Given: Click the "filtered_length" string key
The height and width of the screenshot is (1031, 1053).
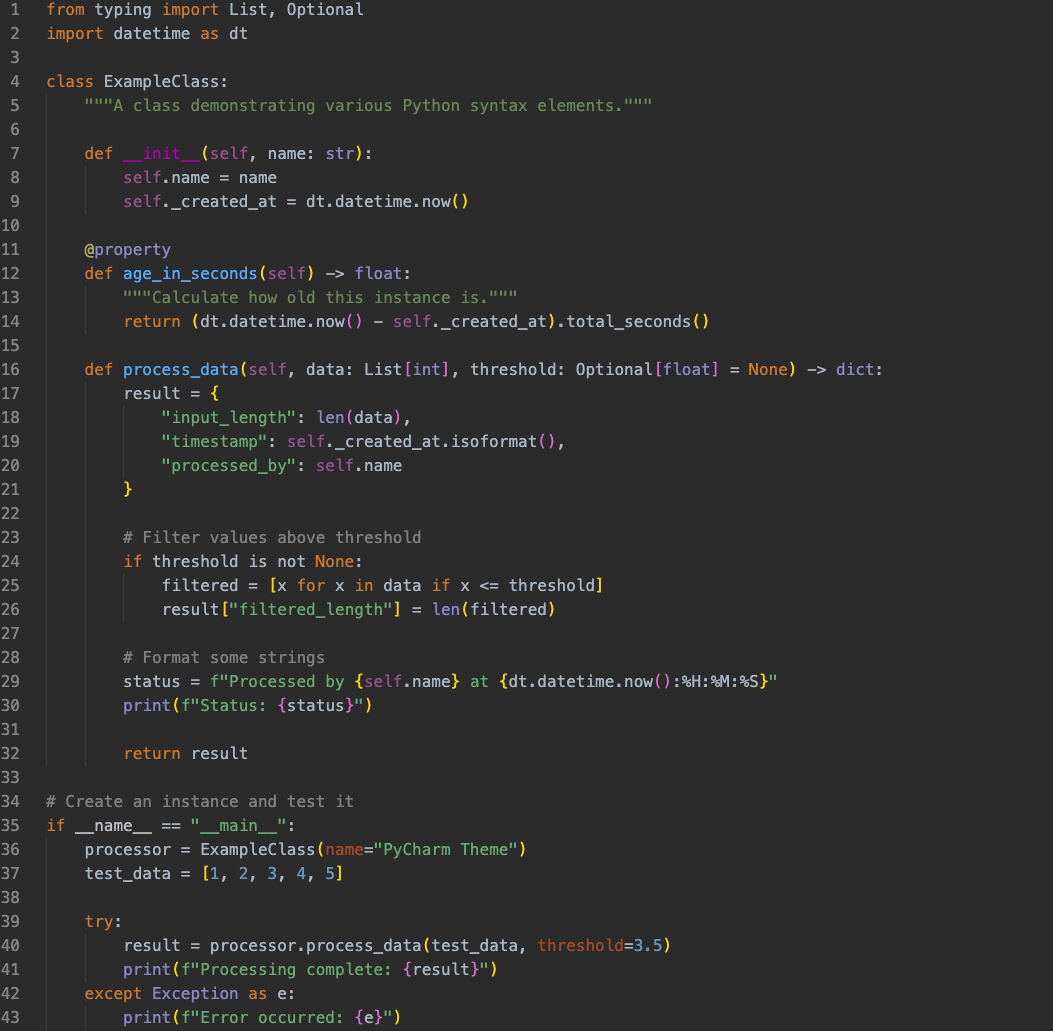Looking at the screenshot, I should 310,610.
